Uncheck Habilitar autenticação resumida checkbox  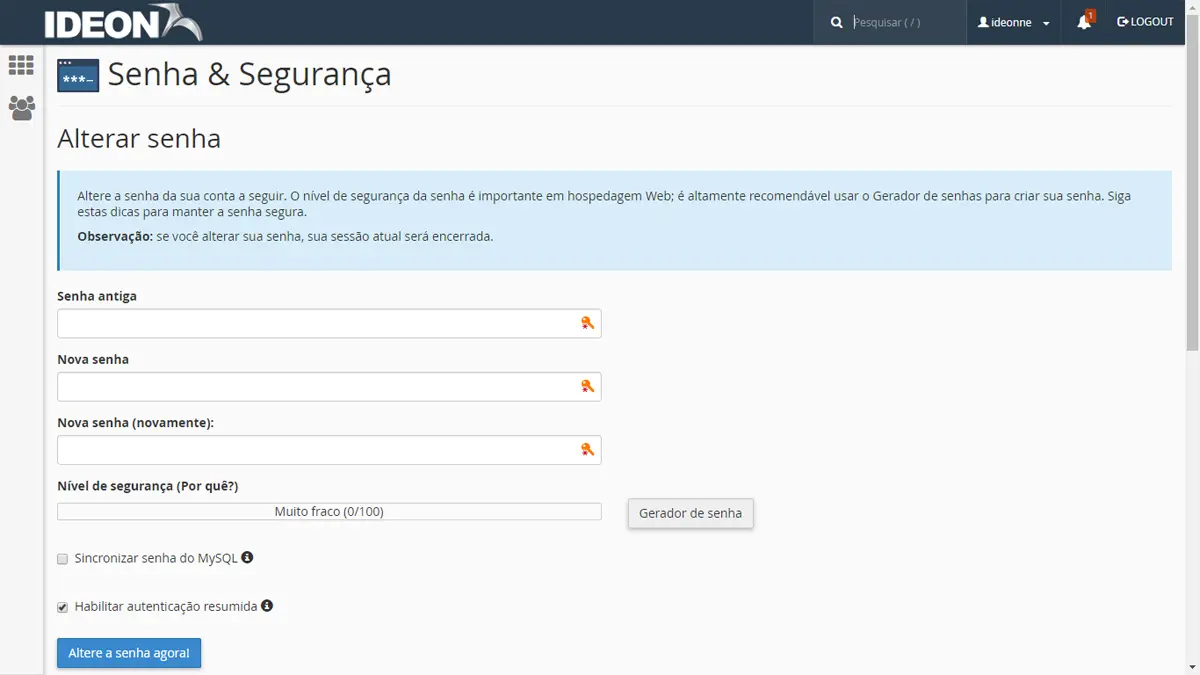click(63, 607)
